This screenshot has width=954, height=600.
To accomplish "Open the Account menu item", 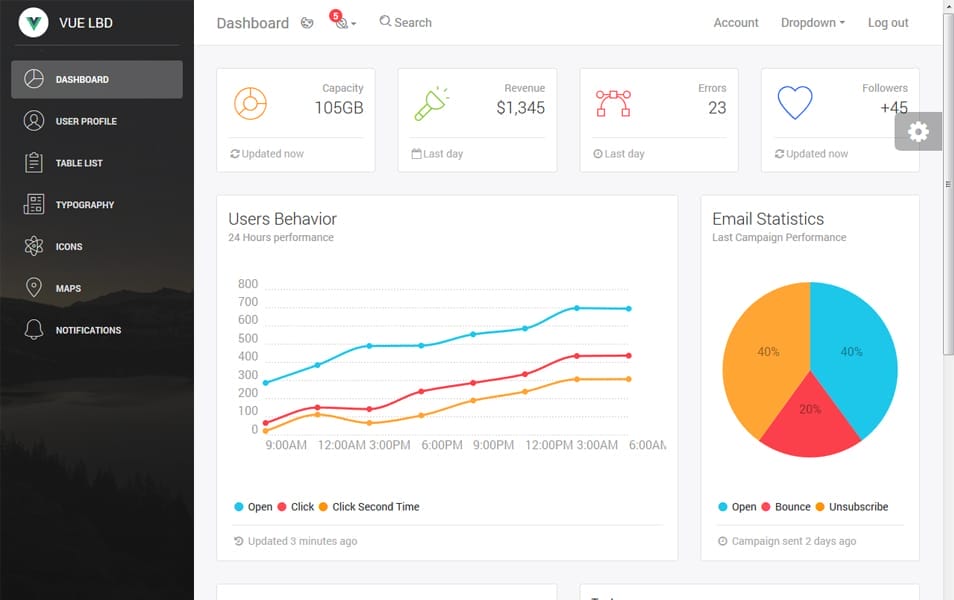I will [x=735, y=22].
